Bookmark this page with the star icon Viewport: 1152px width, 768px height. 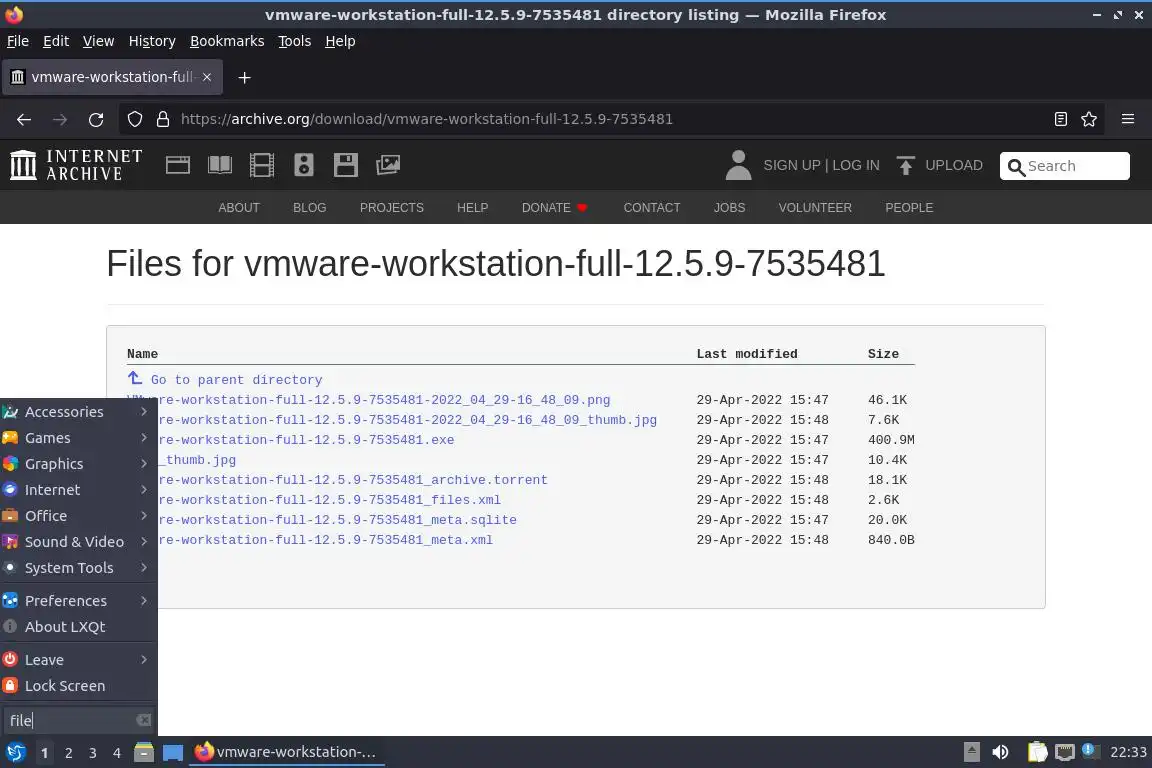point(1089,119)
